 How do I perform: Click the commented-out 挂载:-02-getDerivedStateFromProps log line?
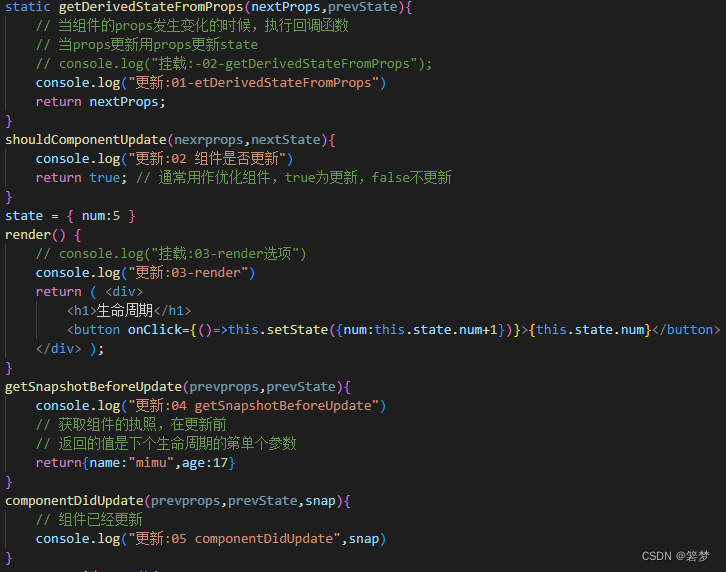click(x=234, y=64)
